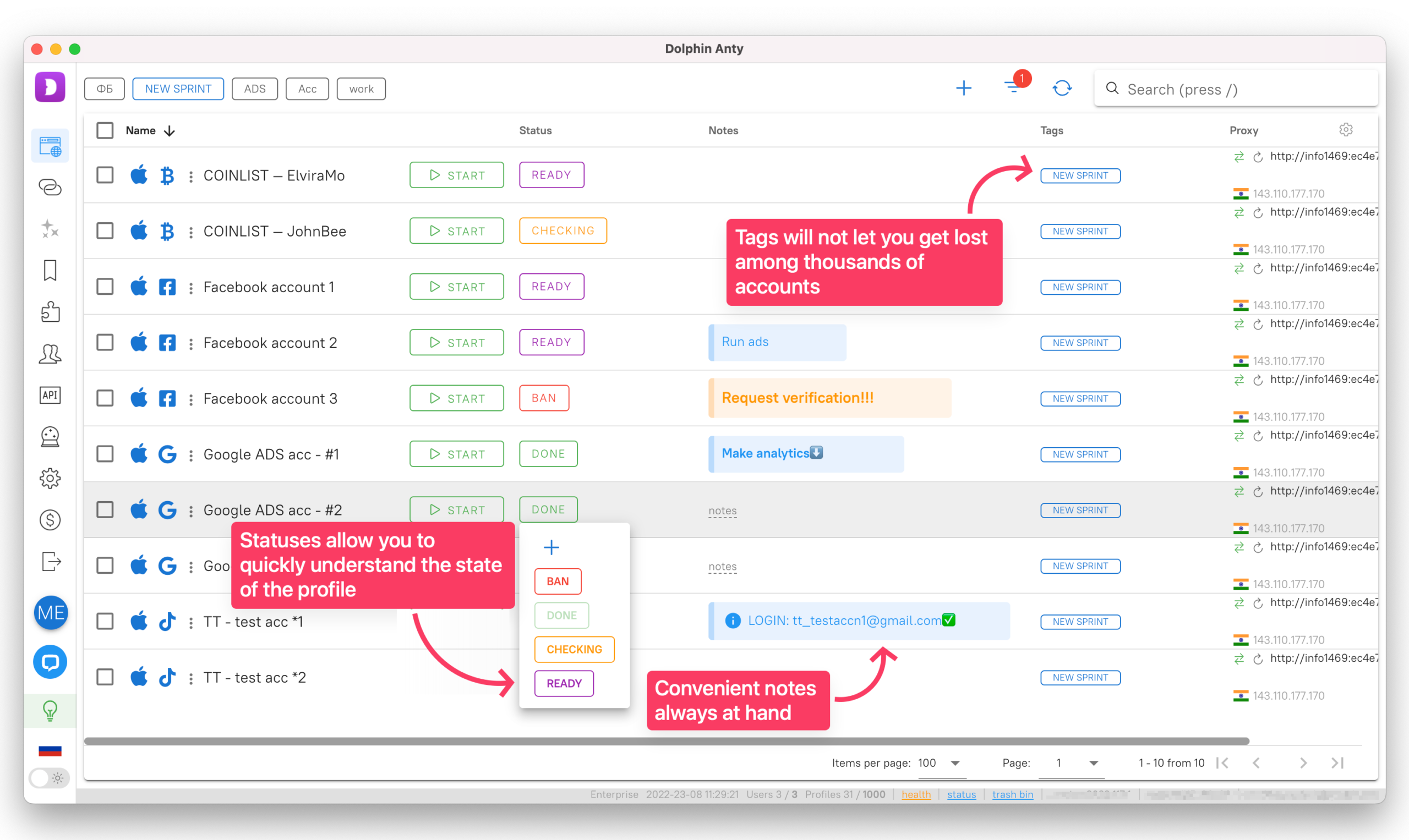
Task: Open the three-dot menu for COINLIST – ElviraMo
Action: [191, 176]
